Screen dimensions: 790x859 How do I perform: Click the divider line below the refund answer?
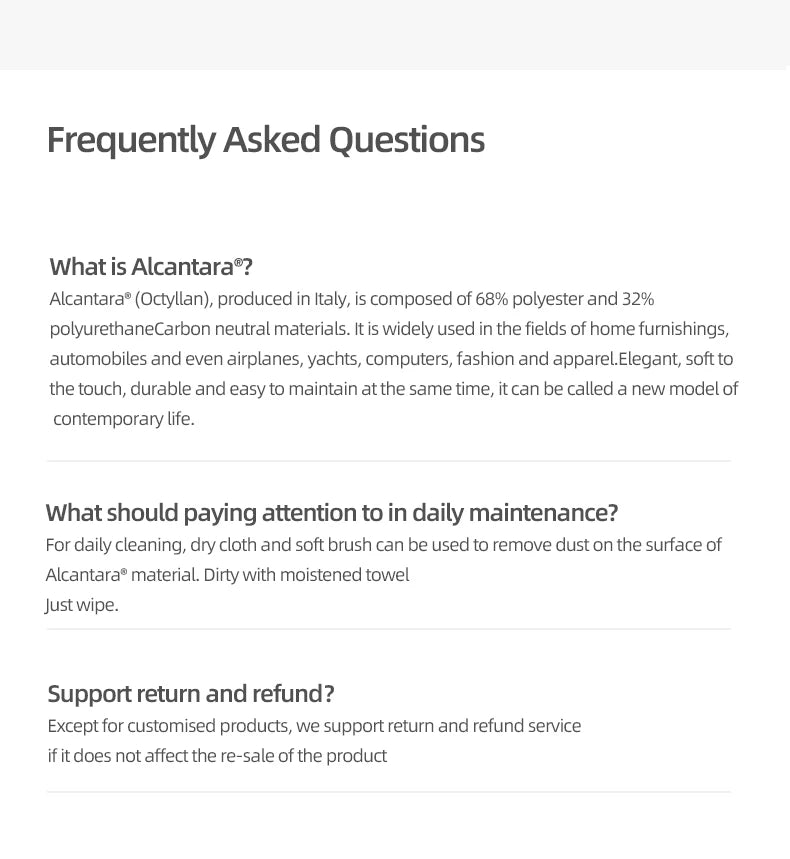(x=388, y=792)
